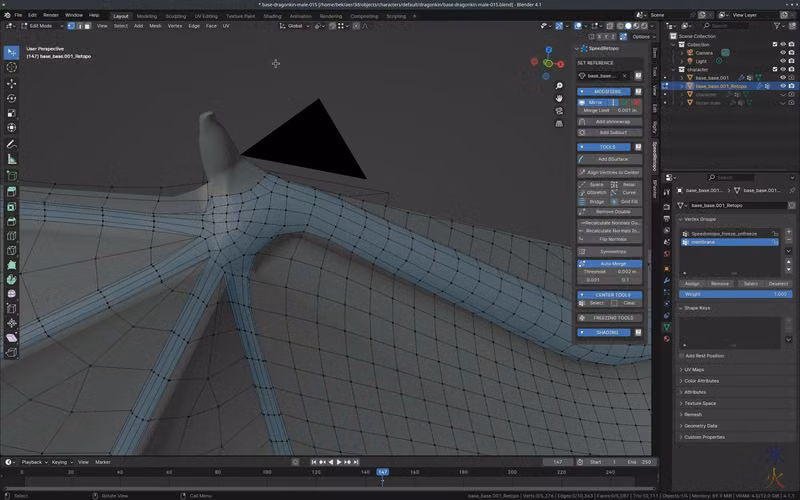
Task: Open the Mesh menu in the viewport header
Action: 155,26
